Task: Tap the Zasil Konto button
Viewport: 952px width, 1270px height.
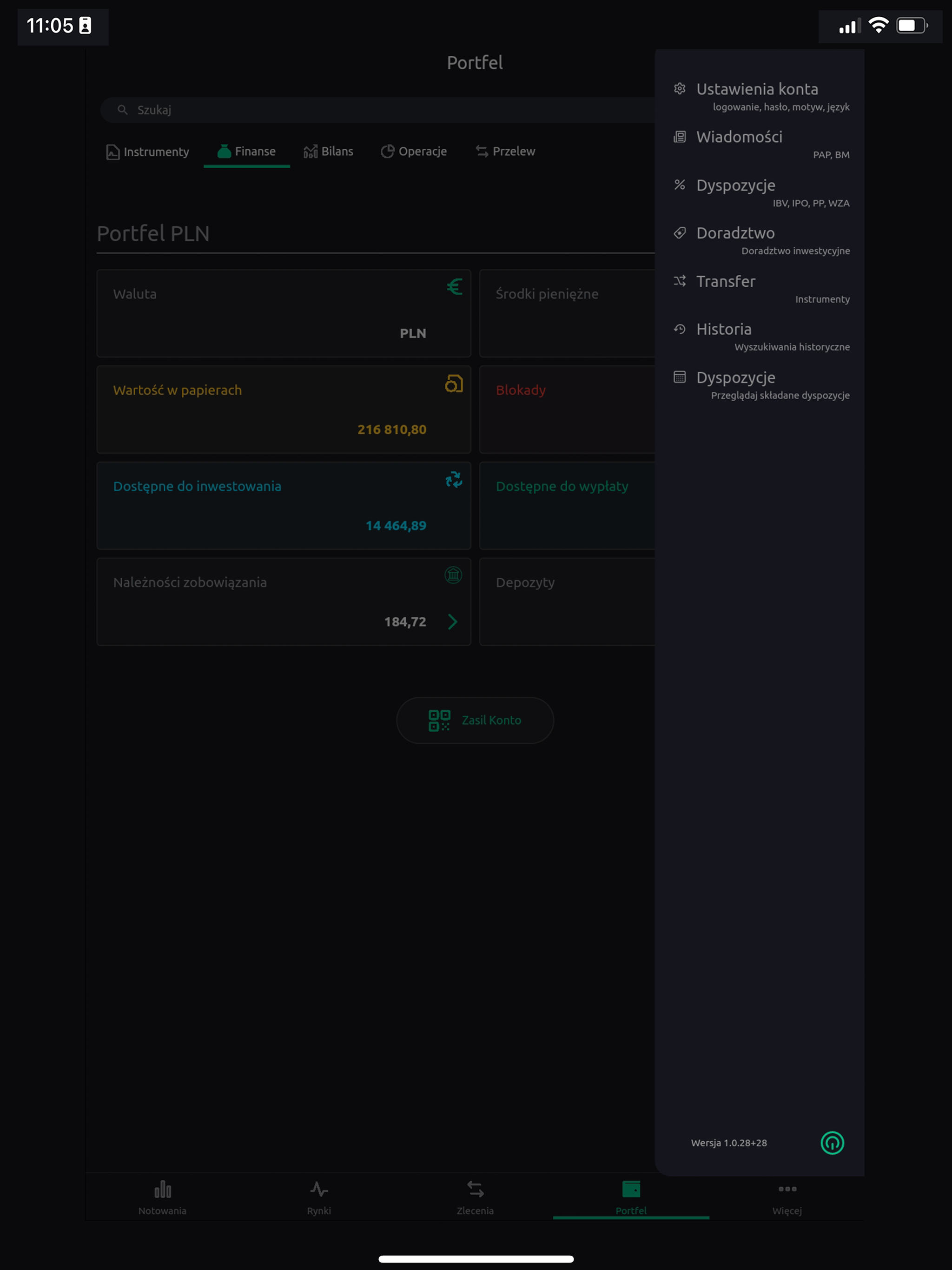Action: click(475, 721)
